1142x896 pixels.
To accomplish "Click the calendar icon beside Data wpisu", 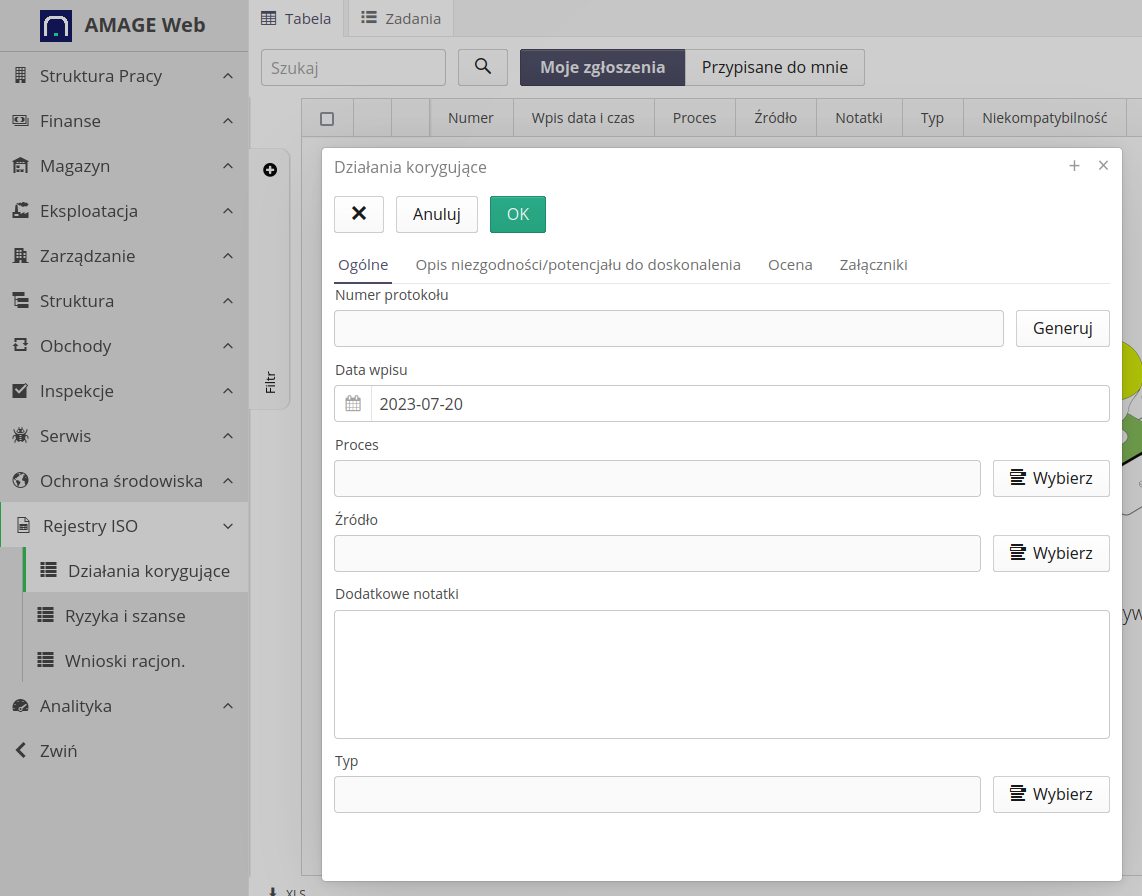I will [x=353, y=404].
